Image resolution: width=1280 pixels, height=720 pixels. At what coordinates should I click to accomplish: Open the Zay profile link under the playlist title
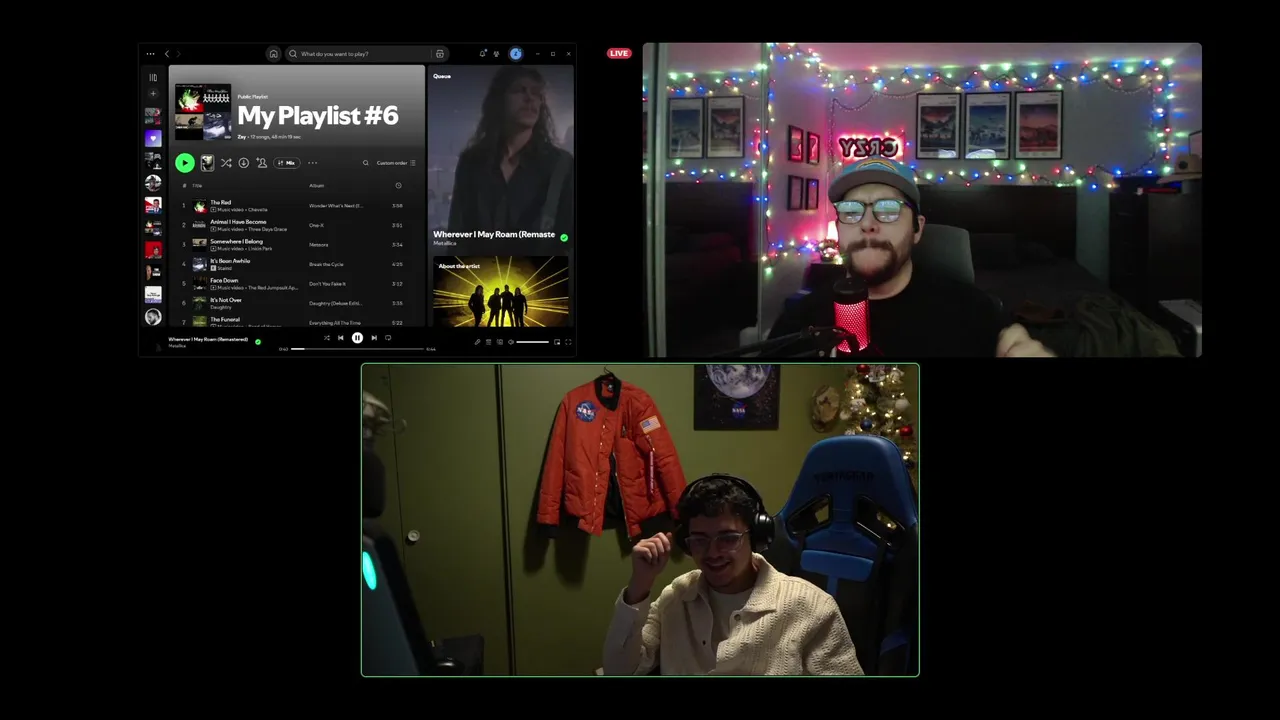tap(241, 136)
